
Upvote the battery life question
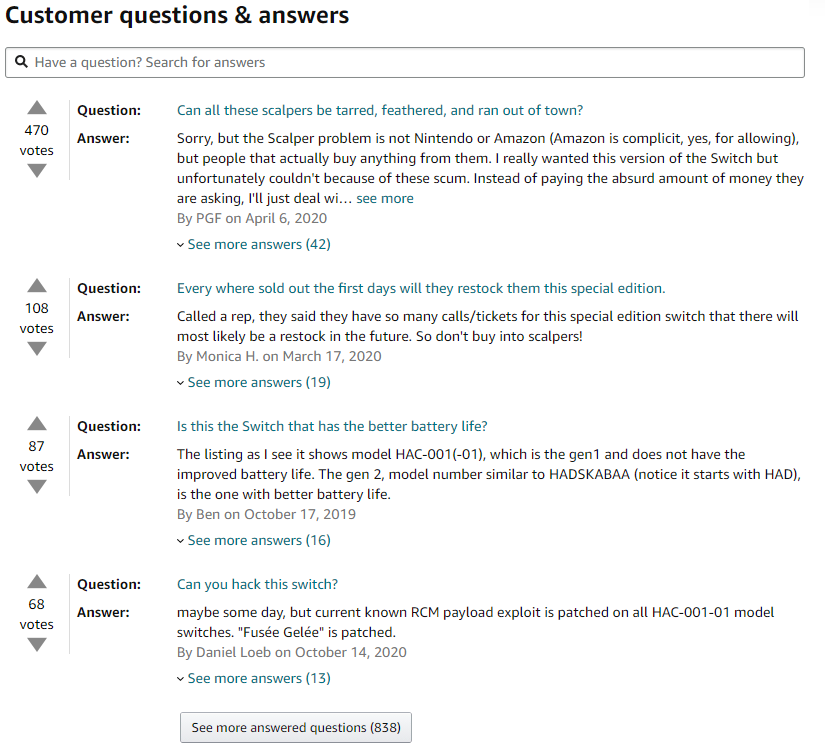pyautogui.click(x=37, y=424)
